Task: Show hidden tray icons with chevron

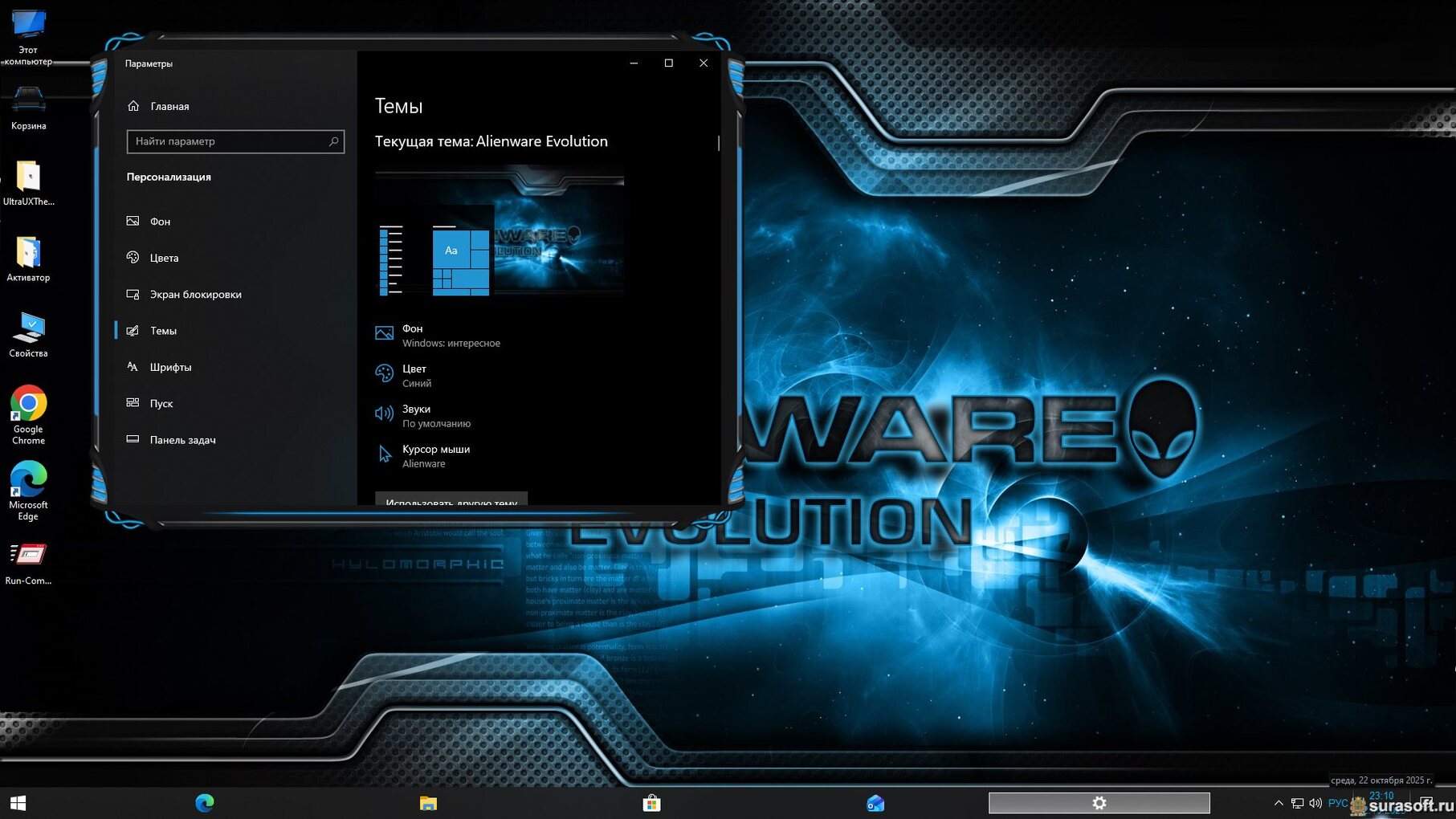Action: click(x=1279, y=803)
